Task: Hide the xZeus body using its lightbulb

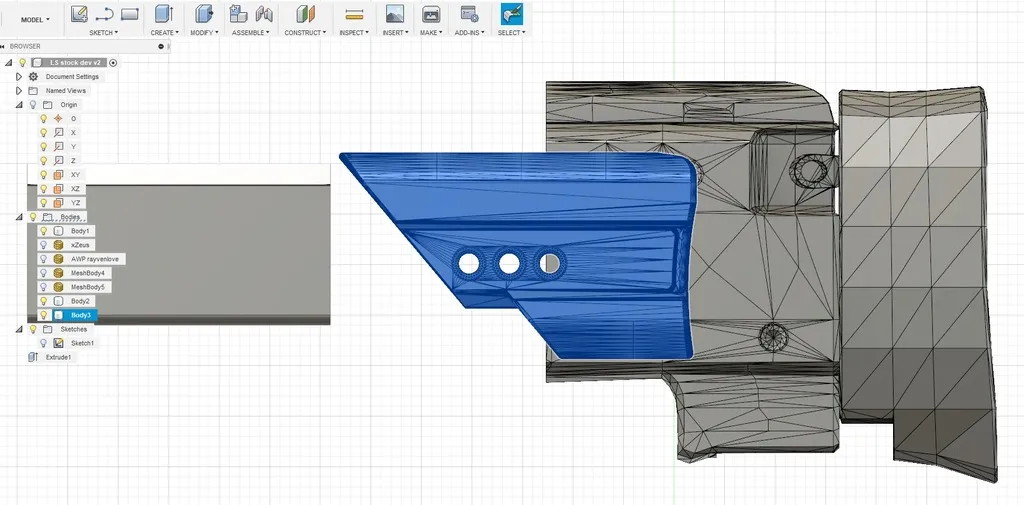Action: 43,245
